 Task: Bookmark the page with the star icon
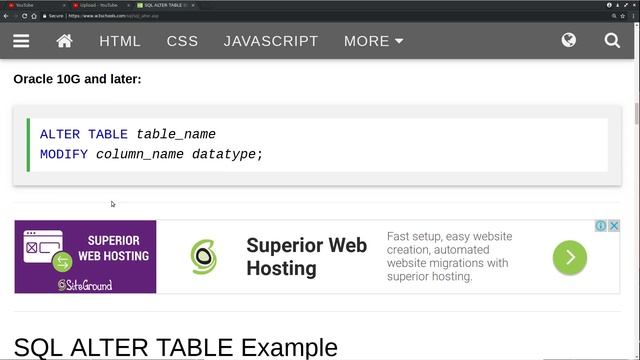623,16
